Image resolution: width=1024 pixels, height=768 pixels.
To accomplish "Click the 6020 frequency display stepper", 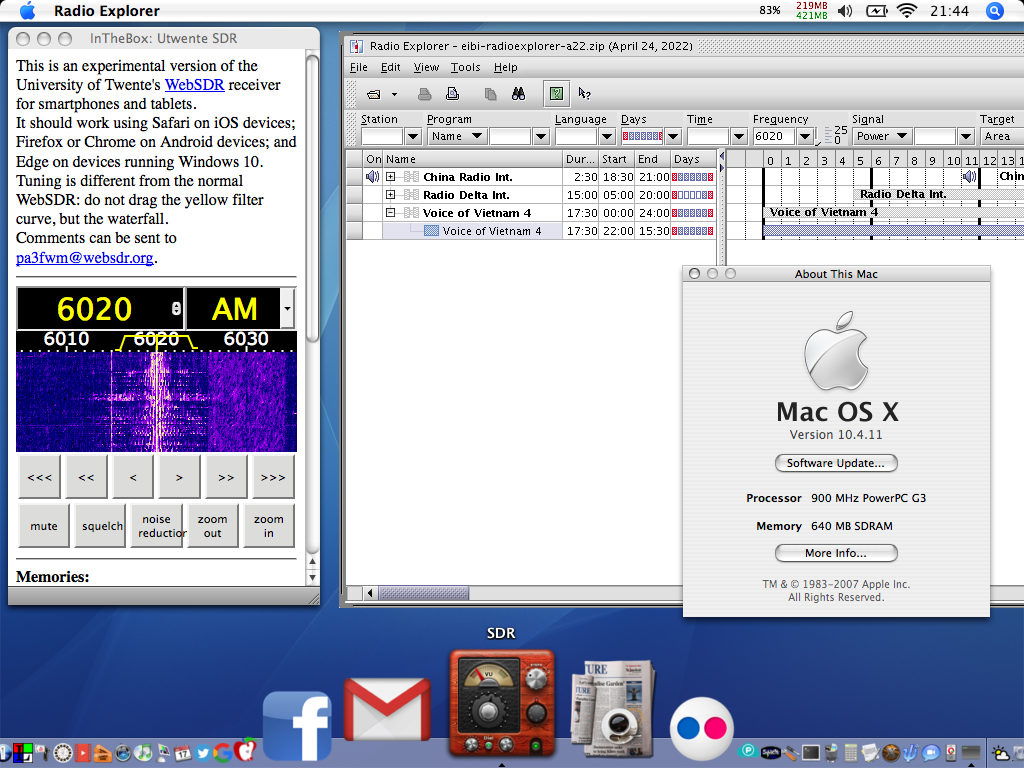I will point(176,309).
